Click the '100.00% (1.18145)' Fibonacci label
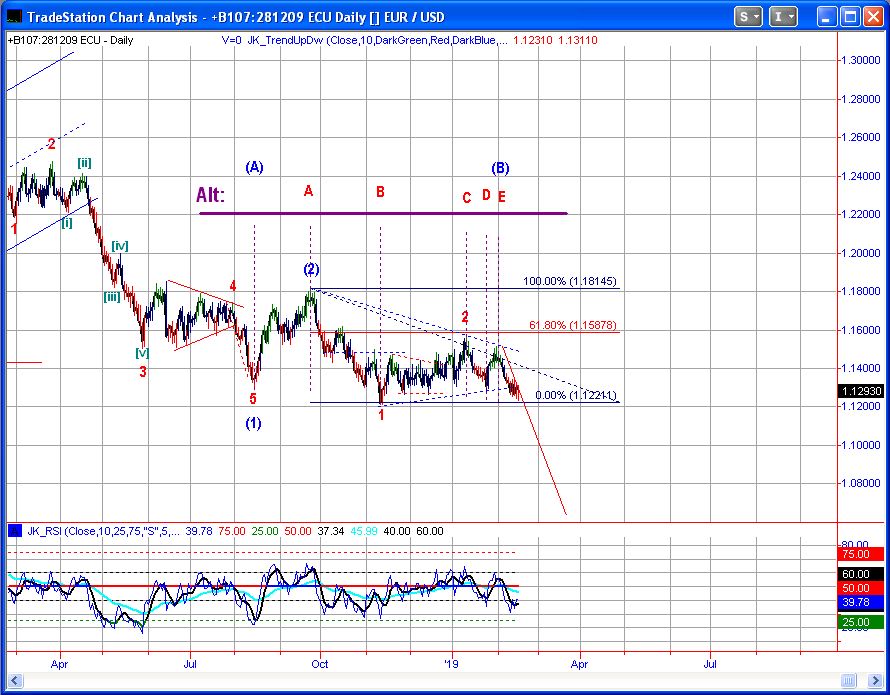The image size is (890, 695). click(570, 281)
